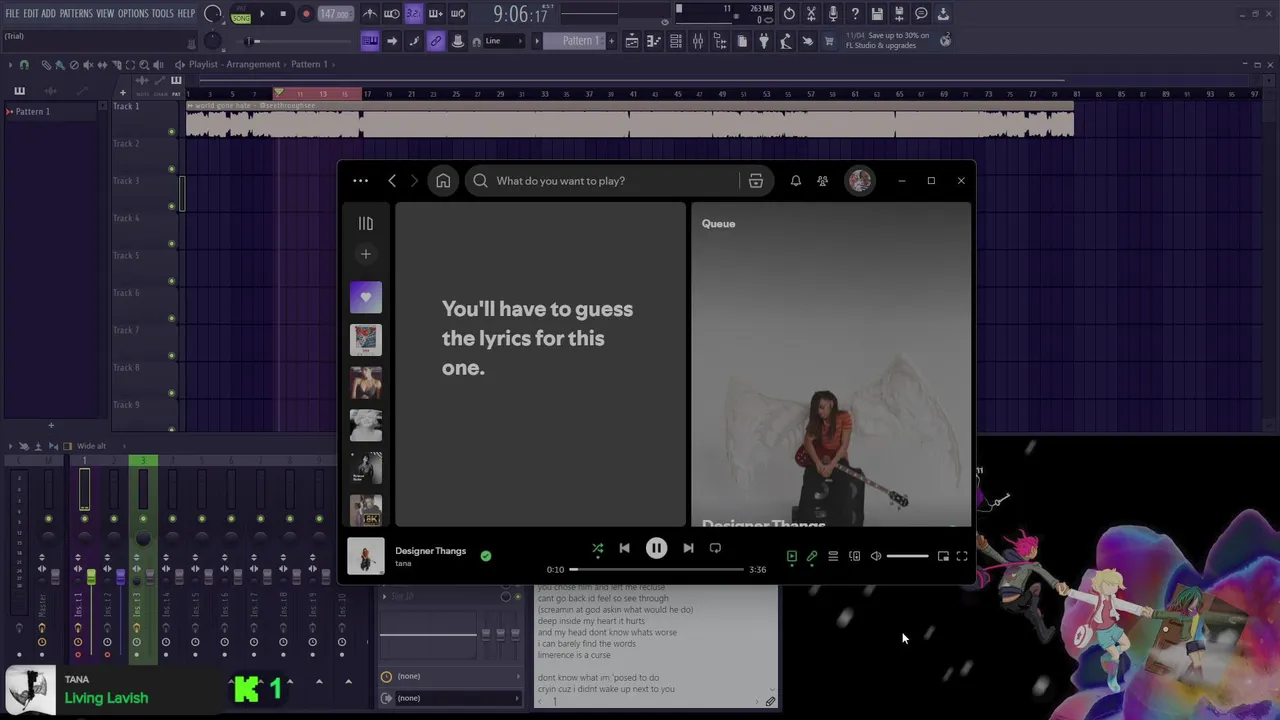Click FL Studio transport stop button

[x=283, y=14]
